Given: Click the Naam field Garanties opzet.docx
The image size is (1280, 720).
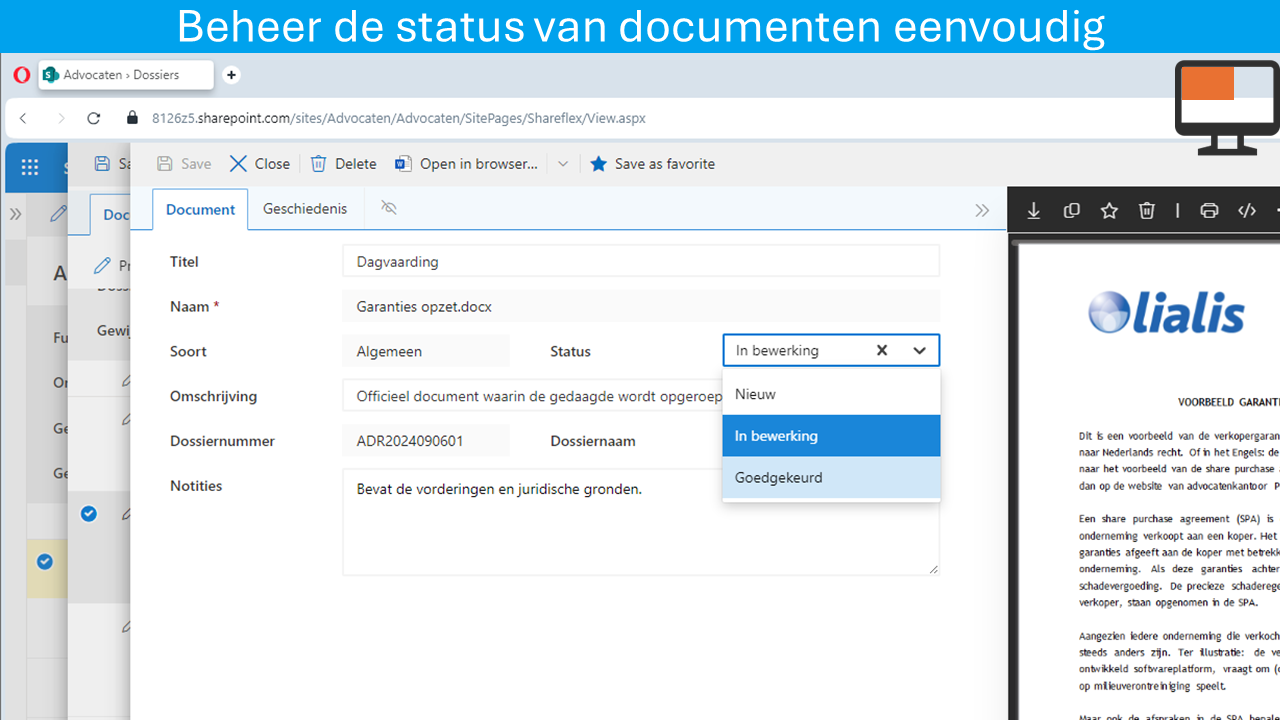Looking at the screenshot, I should pyautogui.click(x=641, y=307).
